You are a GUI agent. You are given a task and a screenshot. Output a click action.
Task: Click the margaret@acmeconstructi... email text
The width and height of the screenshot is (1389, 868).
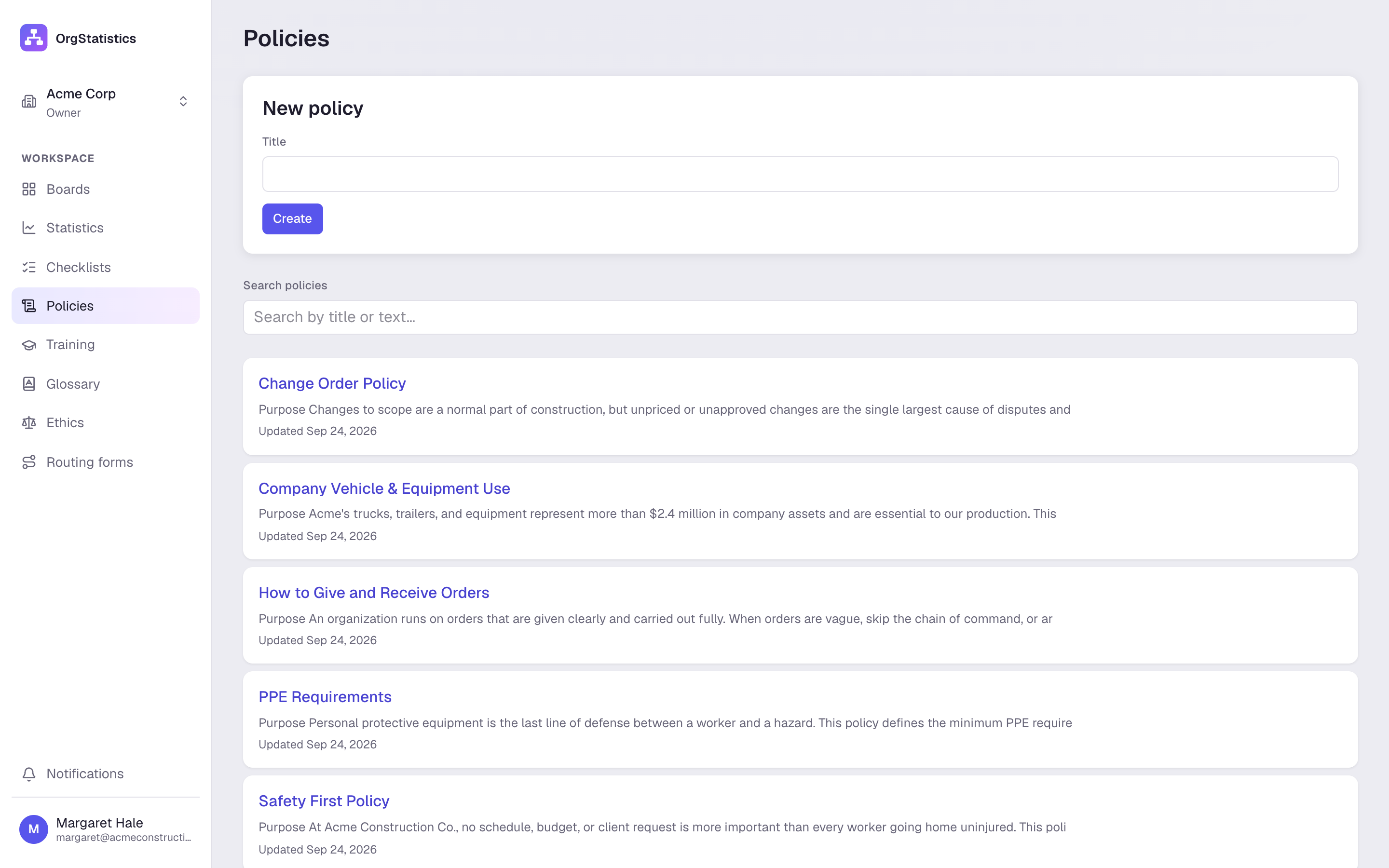pyautogui.click(x=124, y=838)
